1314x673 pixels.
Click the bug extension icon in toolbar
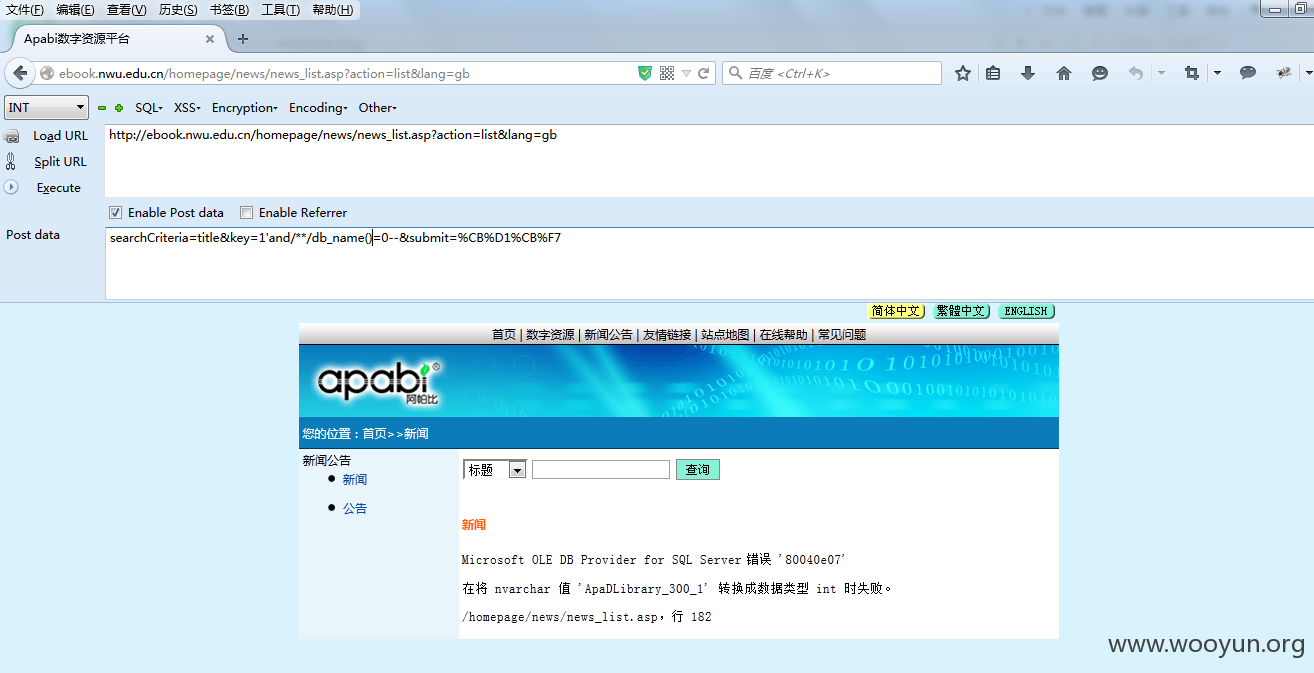pos(1284,73)
